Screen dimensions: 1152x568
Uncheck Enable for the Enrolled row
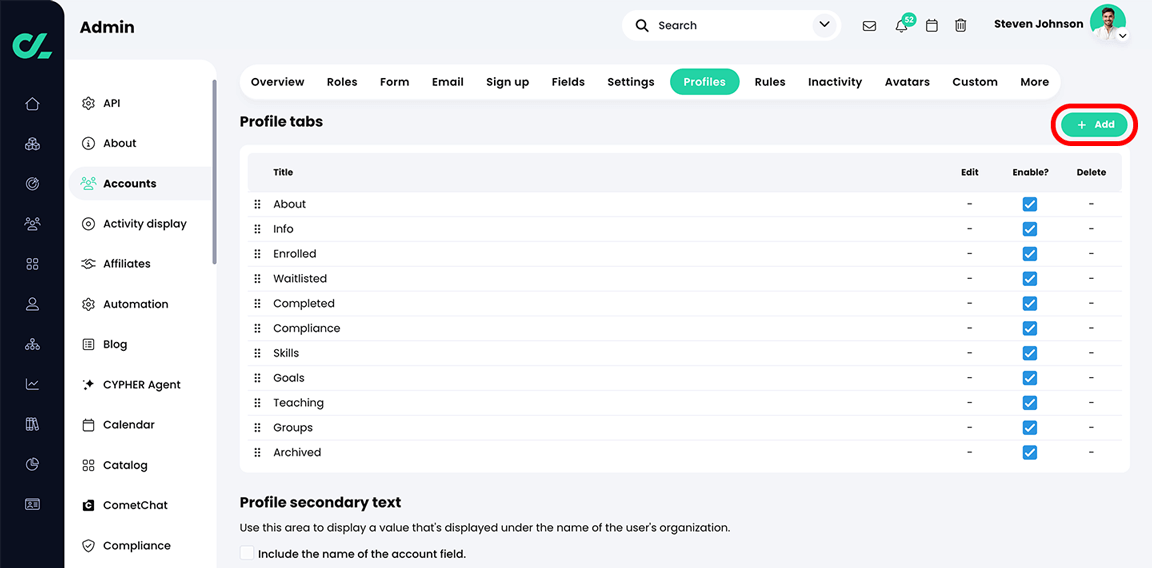click(1030, 254)
